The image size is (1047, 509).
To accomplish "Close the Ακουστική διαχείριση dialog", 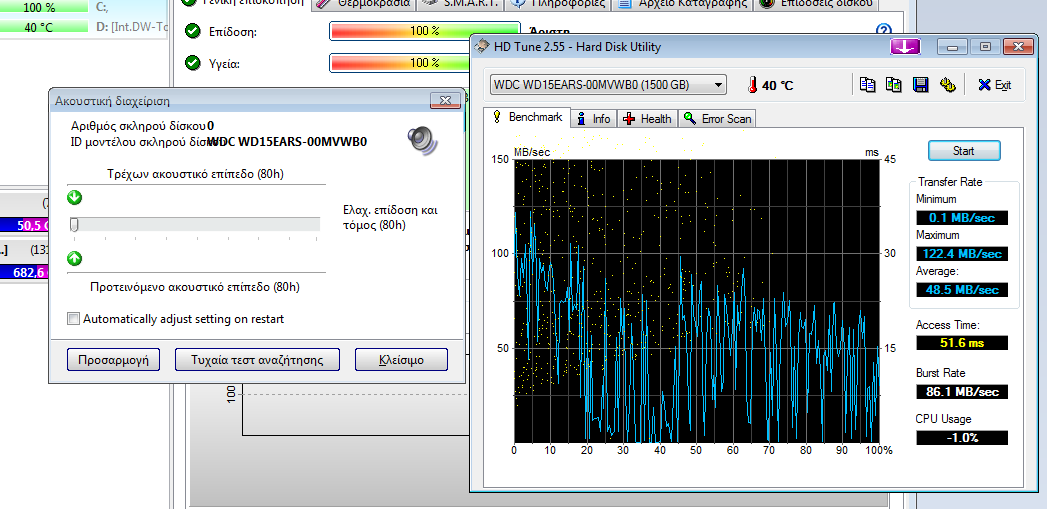I will tap(445, 101).
